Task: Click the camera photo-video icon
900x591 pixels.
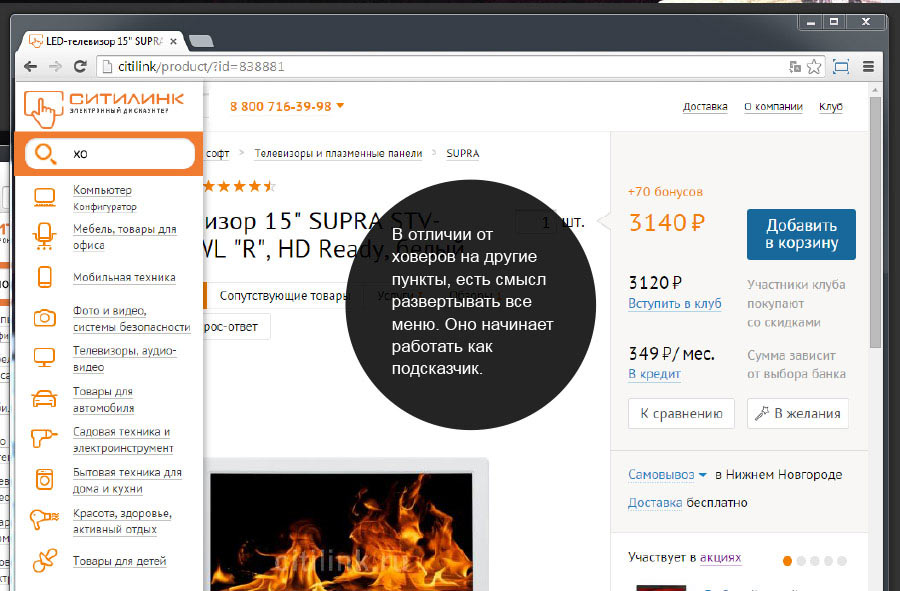Action: (x=45, y=318)
